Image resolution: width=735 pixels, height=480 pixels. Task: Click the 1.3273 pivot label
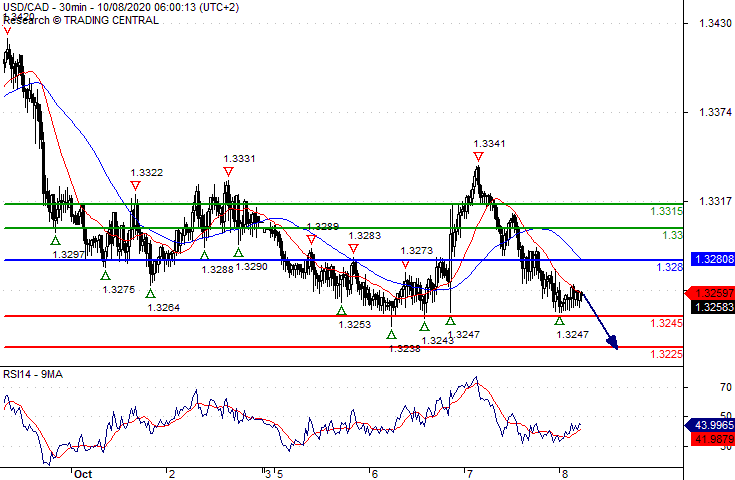click(x=417, y=251)
